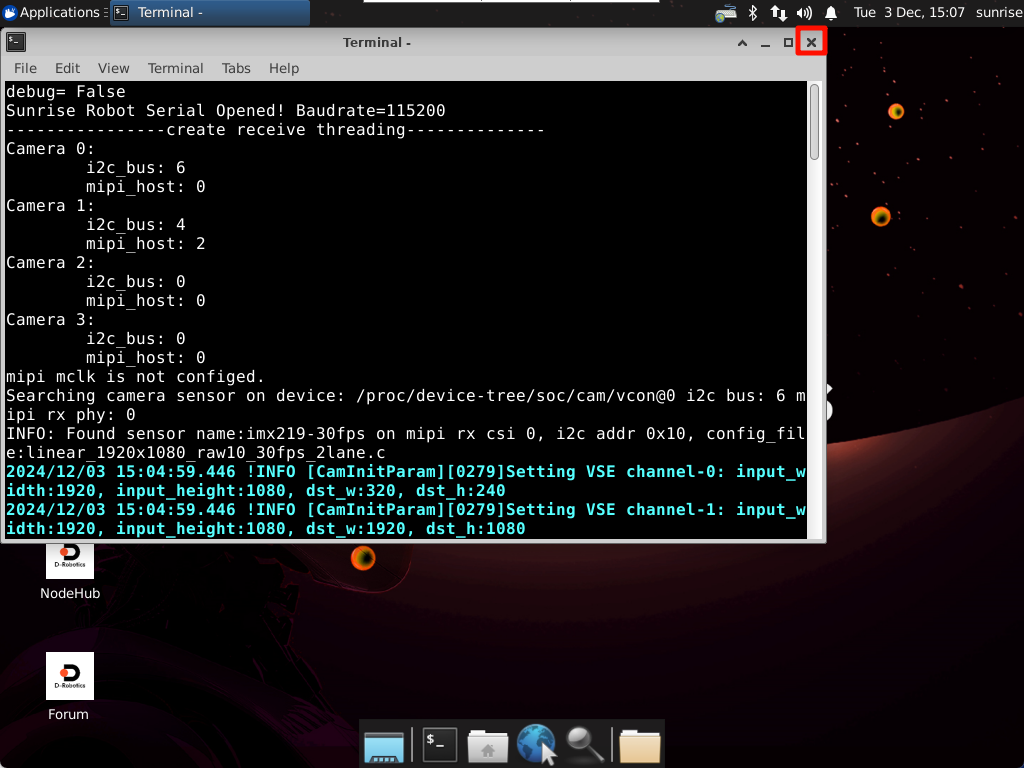Close the Terminal window
The height and width of the screenshot is (768, 1024).
tap(811, 42)
